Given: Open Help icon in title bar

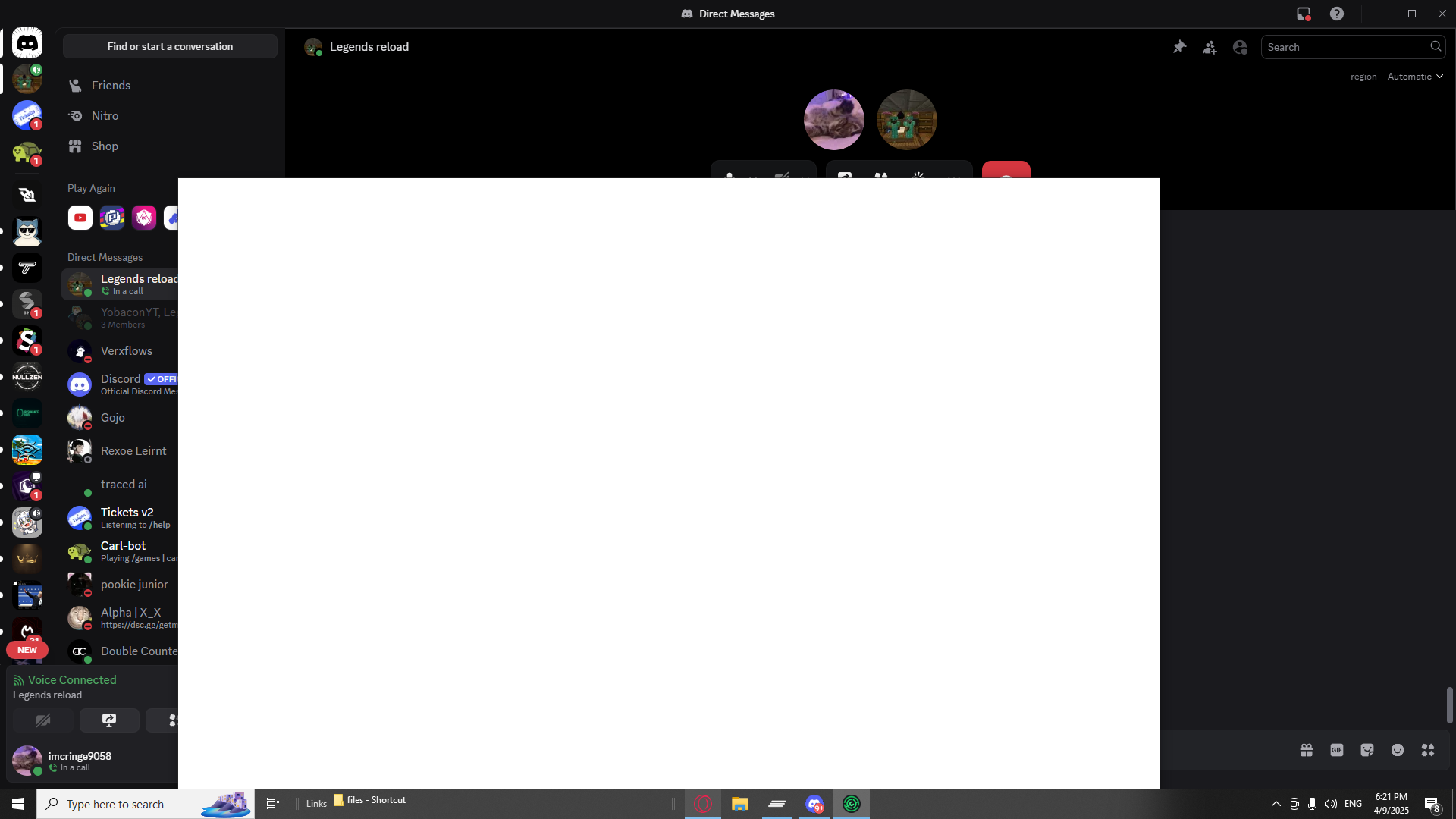Looking at the screenshot, I should pos(1337,14).
